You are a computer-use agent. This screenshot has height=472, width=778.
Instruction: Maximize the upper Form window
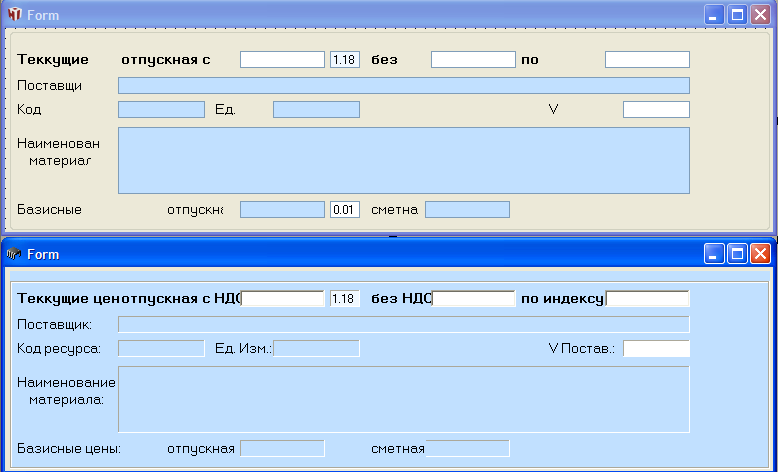(x=738, y=15)
